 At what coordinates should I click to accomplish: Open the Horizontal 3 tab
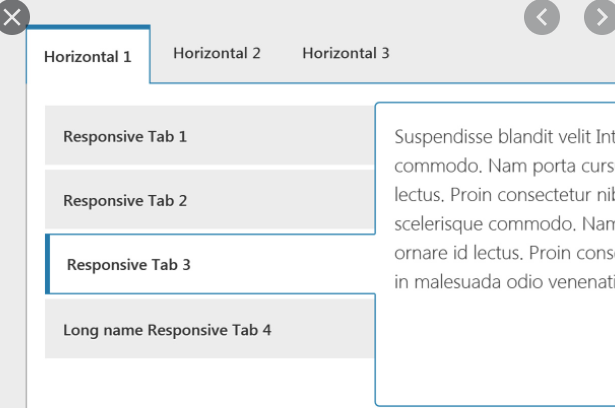(x=346, y=53)
